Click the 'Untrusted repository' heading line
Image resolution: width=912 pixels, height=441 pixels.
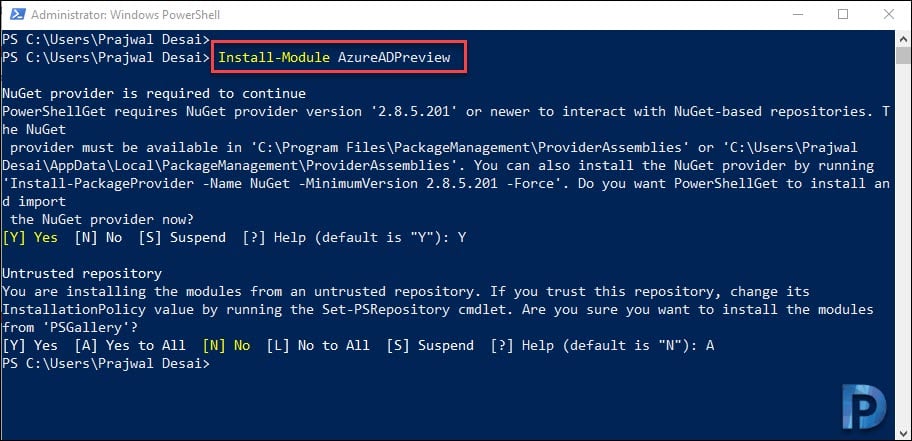[82, 273]
